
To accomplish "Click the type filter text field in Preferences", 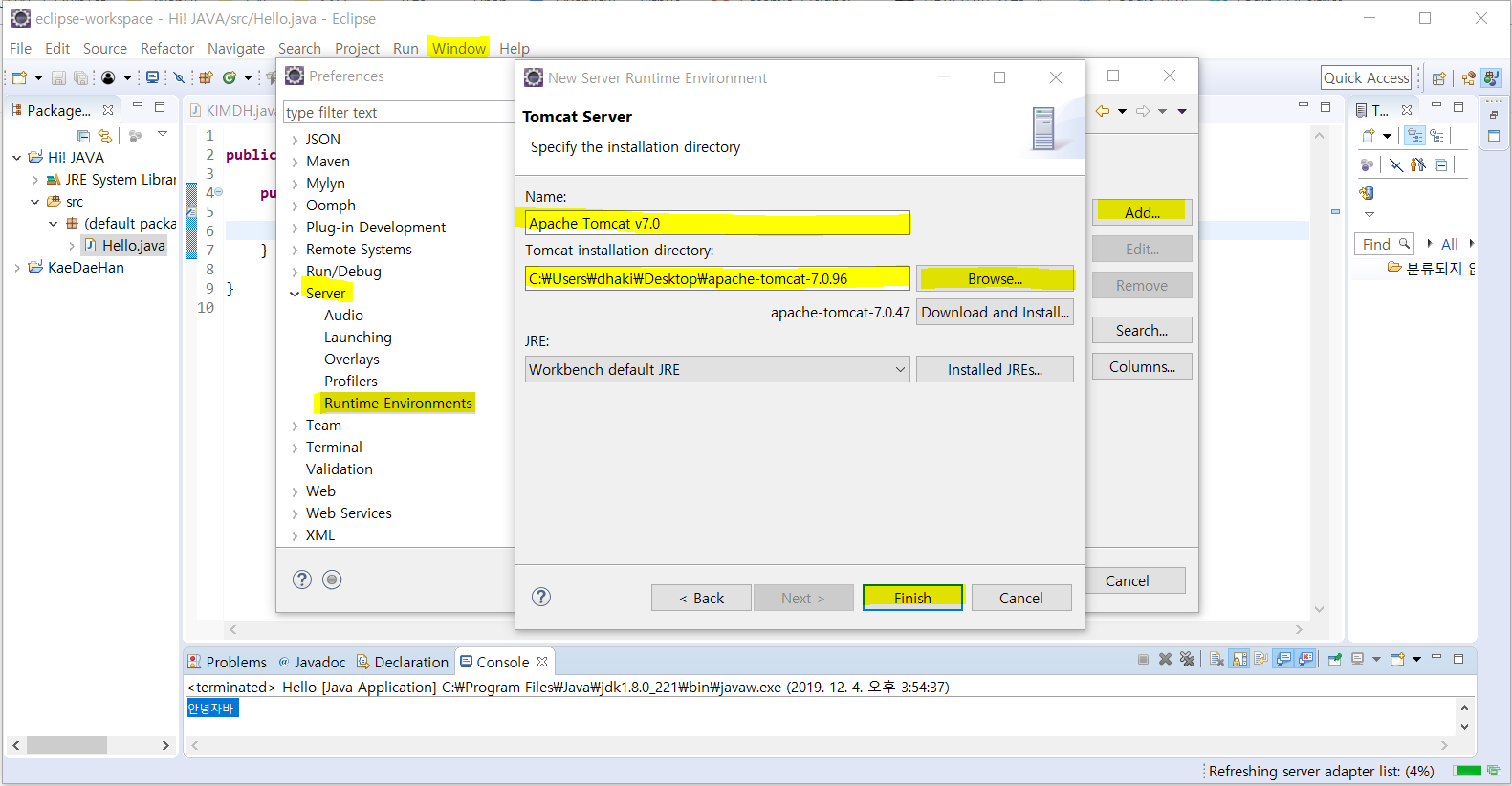I will pyautogui.click(x=399, y=112).
